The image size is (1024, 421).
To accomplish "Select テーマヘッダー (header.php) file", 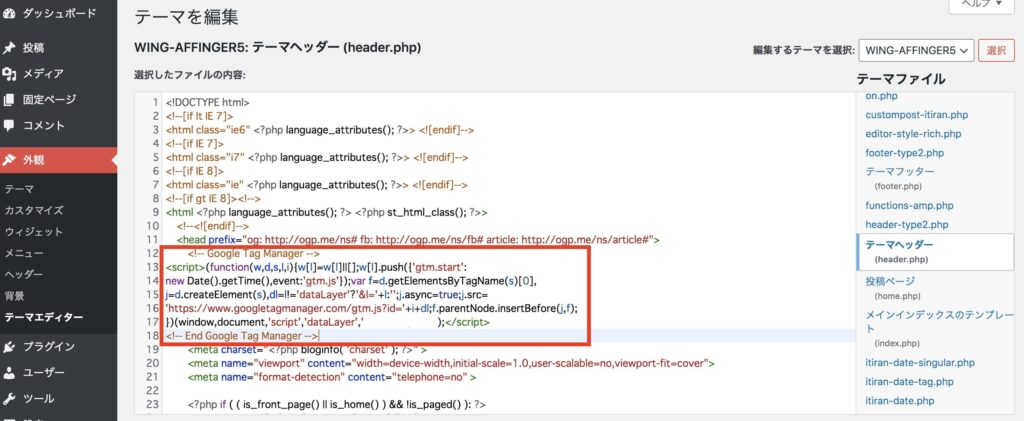I will tap(935, 252).
